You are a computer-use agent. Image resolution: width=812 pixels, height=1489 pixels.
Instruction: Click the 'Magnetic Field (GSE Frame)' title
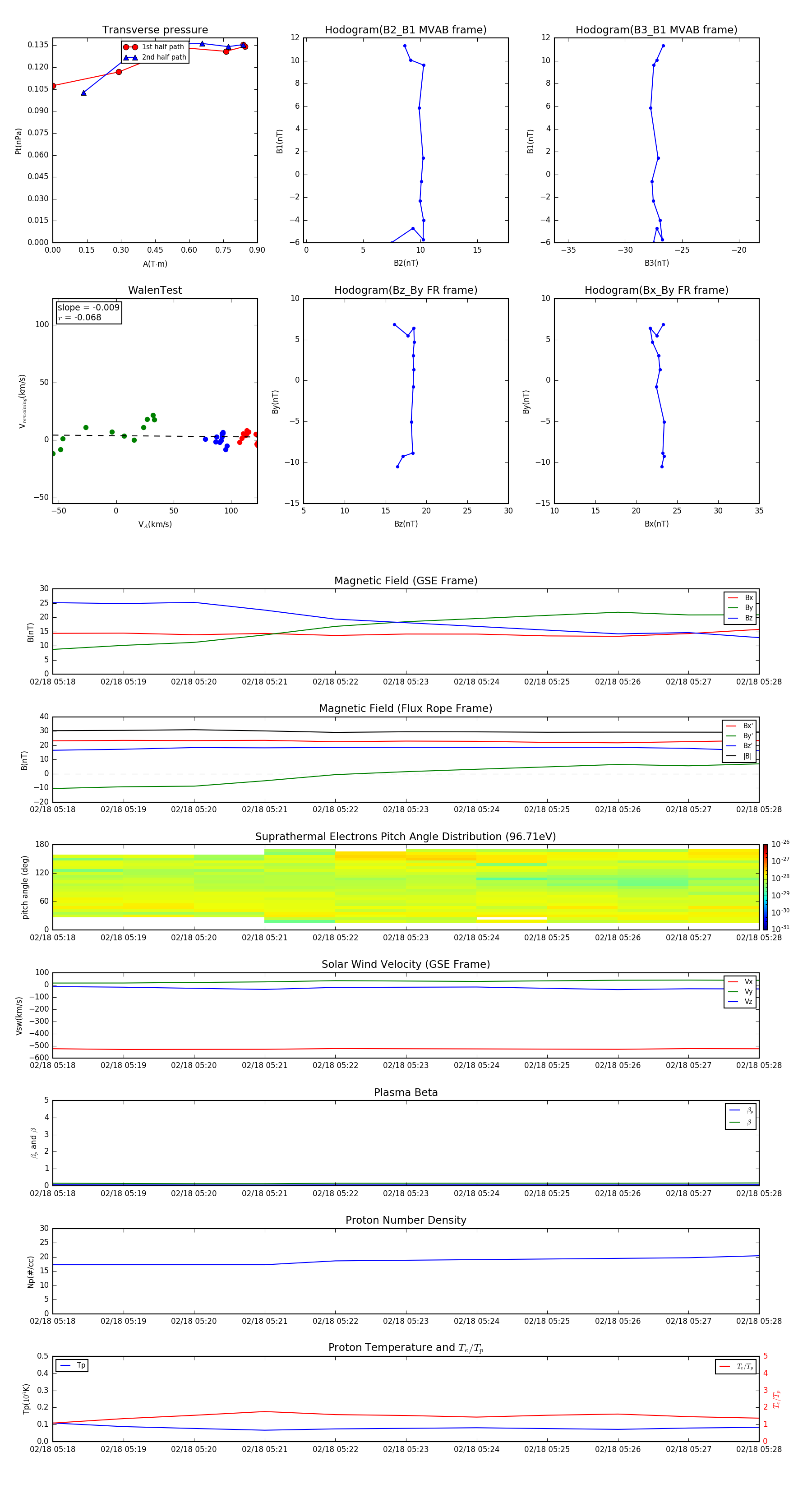coord(406,581)
